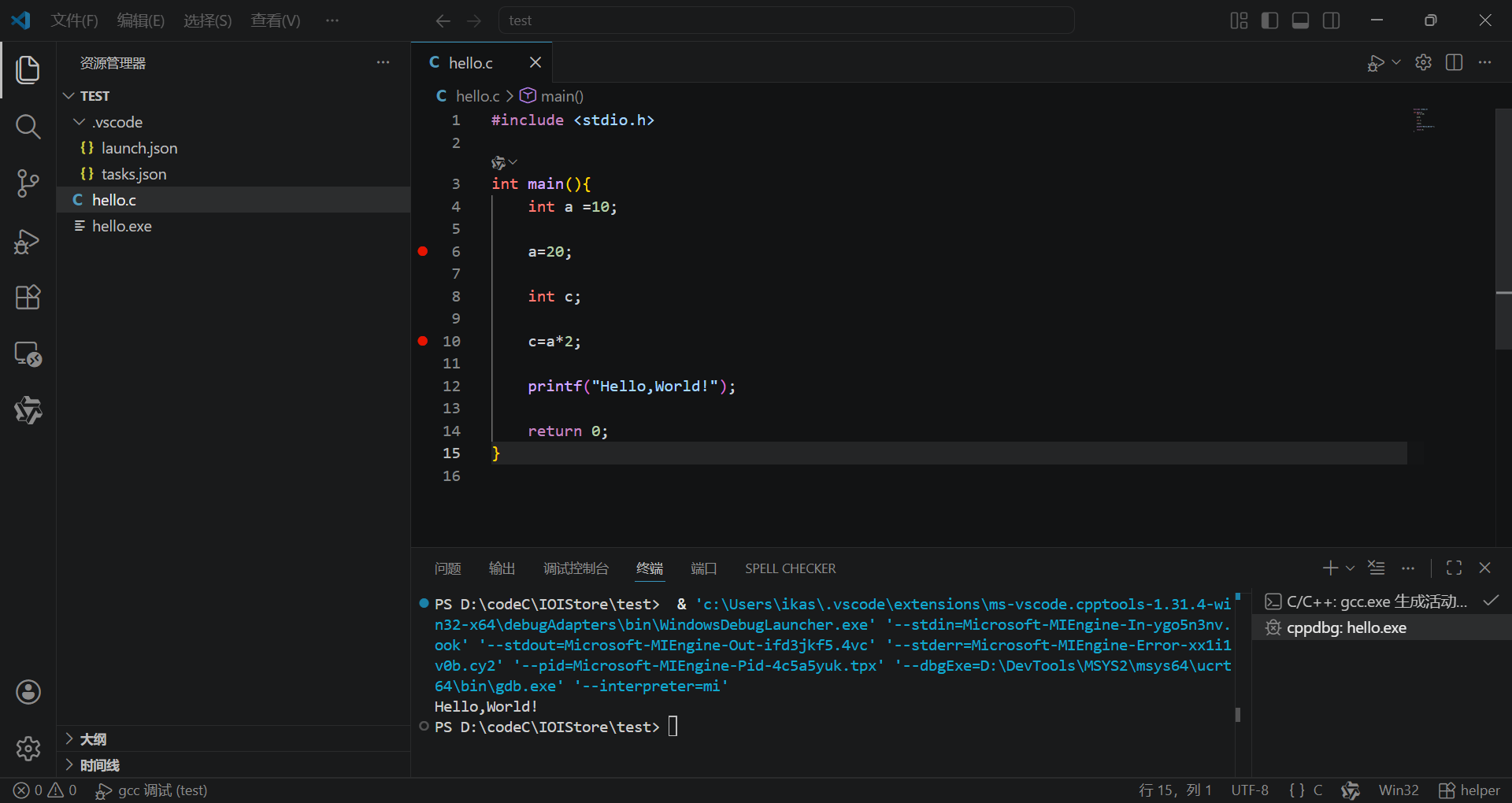Screen dimensions: 1512x803
Task: Toggle the Primary Side Bar visibility
Action: pyautogui.click(x=1269, y=20)
